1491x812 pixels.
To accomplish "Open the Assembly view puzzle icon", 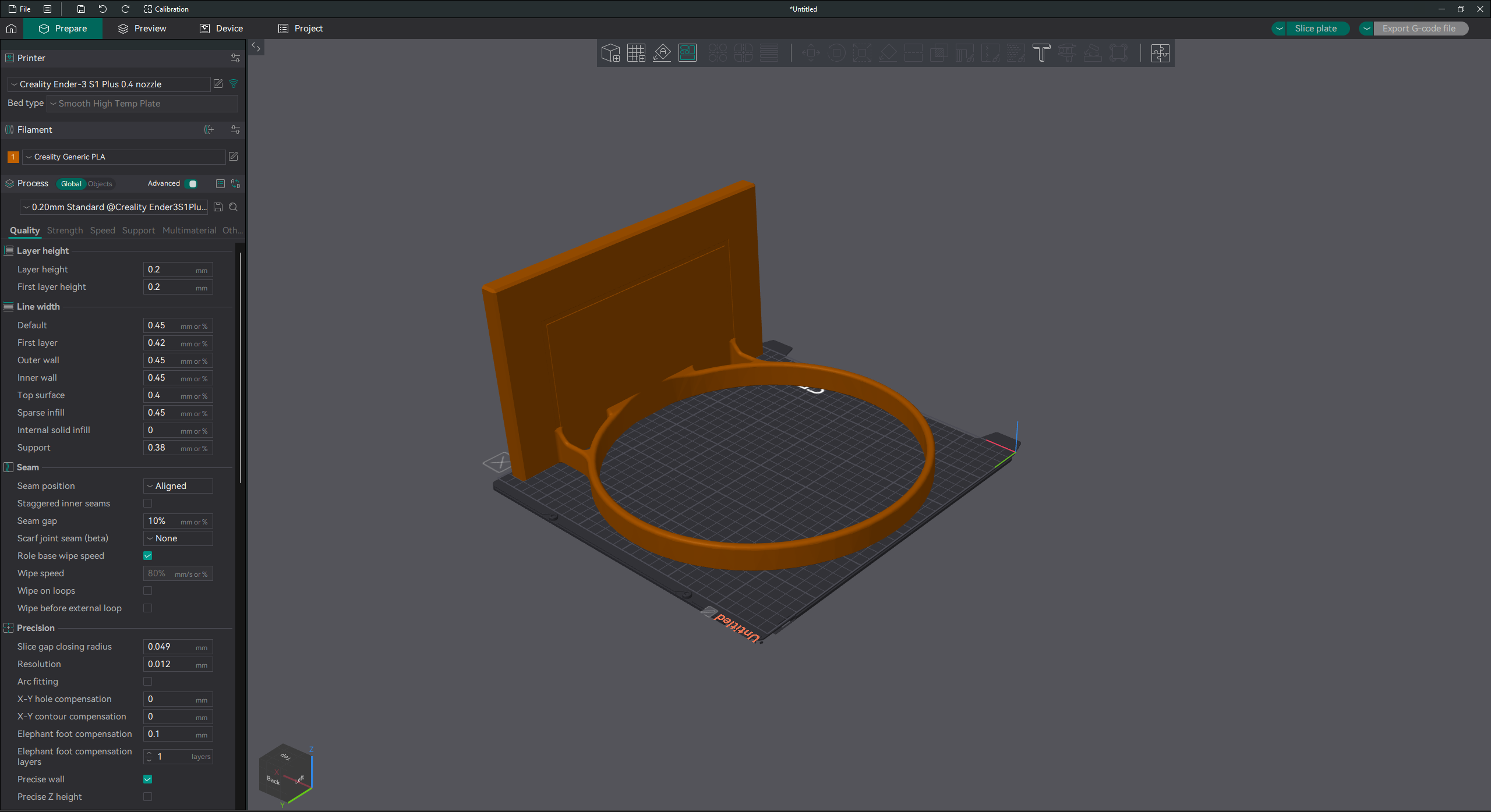I will [x=1160, y=53].
